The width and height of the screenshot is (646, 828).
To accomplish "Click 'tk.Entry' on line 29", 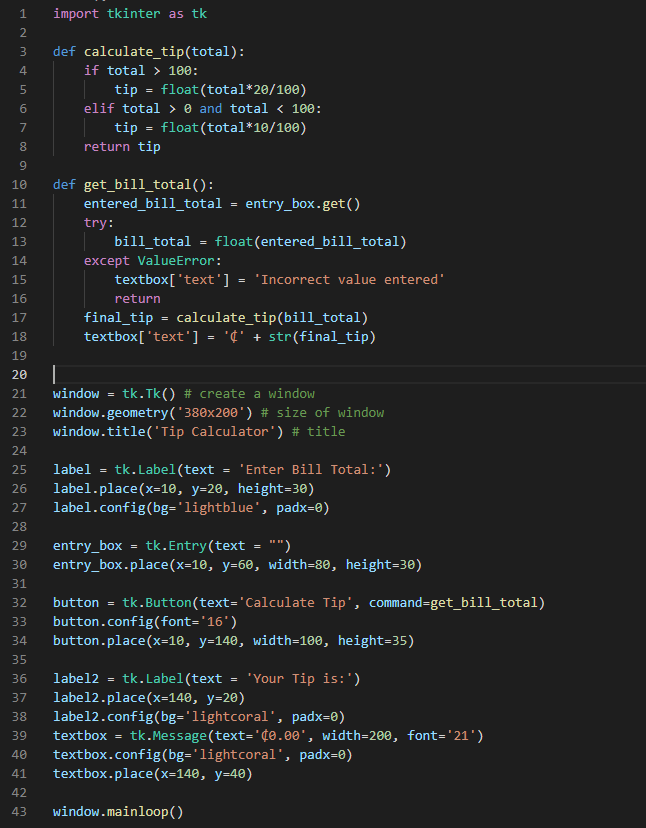I will (x=176, y=546).
